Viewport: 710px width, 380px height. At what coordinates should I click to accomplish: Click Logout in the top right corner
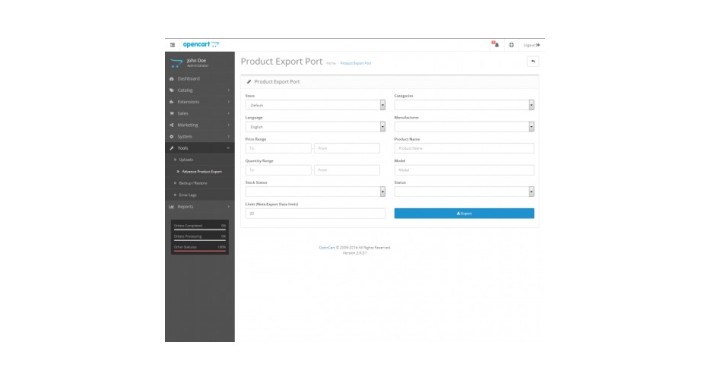point(532,45)
